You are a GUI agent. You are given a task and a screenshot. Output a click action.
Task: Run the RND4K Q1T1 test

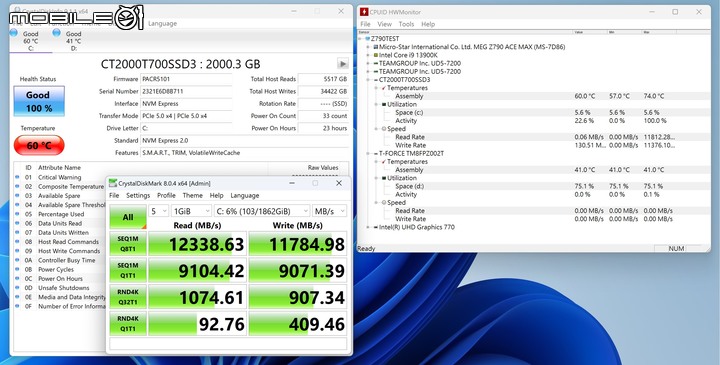[128, 324]
